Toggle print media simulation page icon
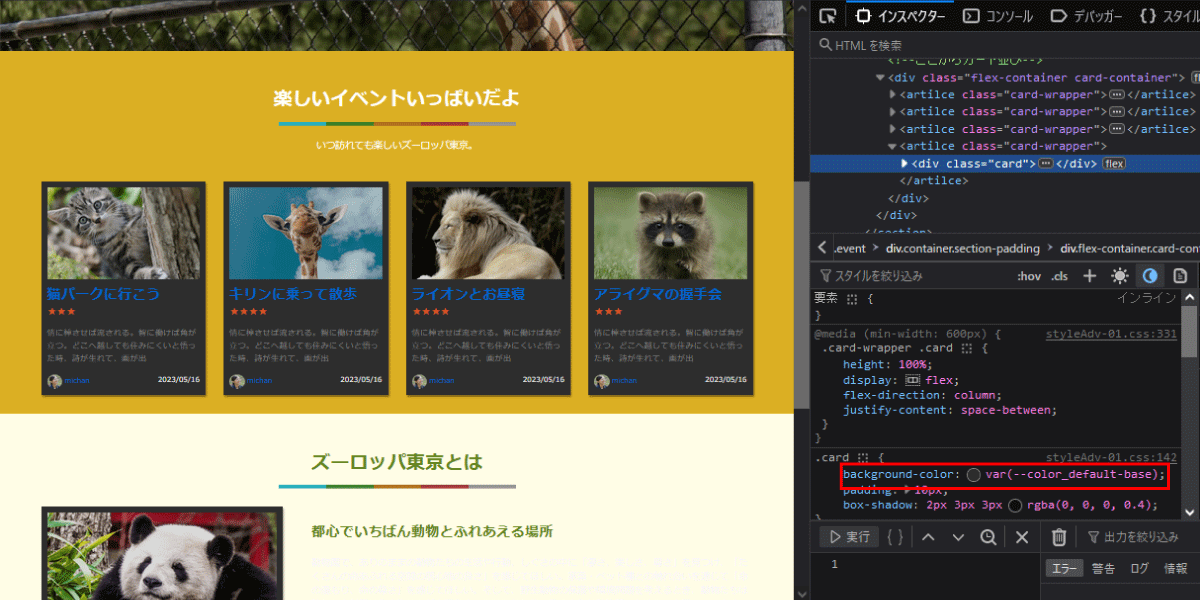 (1180, 275)
